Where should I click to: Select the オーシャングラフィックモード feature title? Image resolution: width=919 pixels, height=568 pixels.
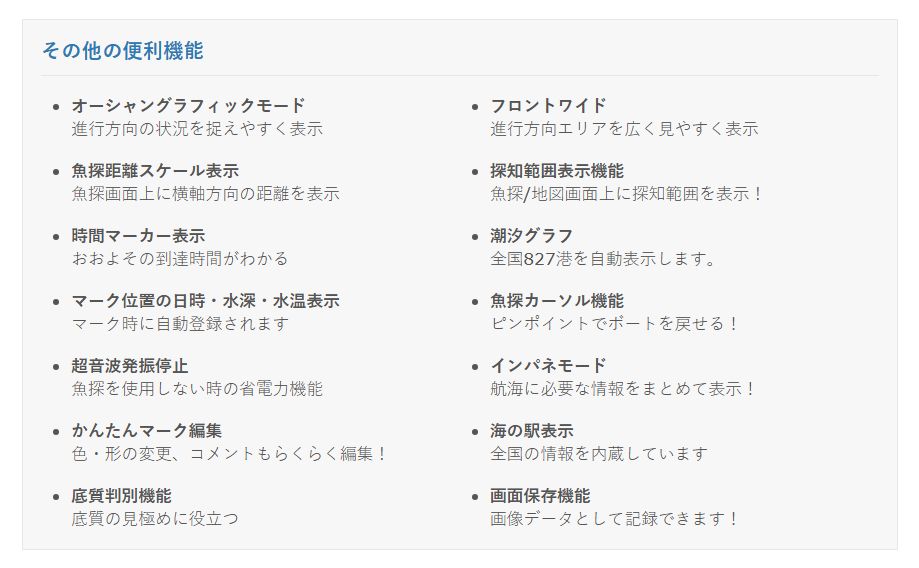pyautogui.click(x=188, y=106)
